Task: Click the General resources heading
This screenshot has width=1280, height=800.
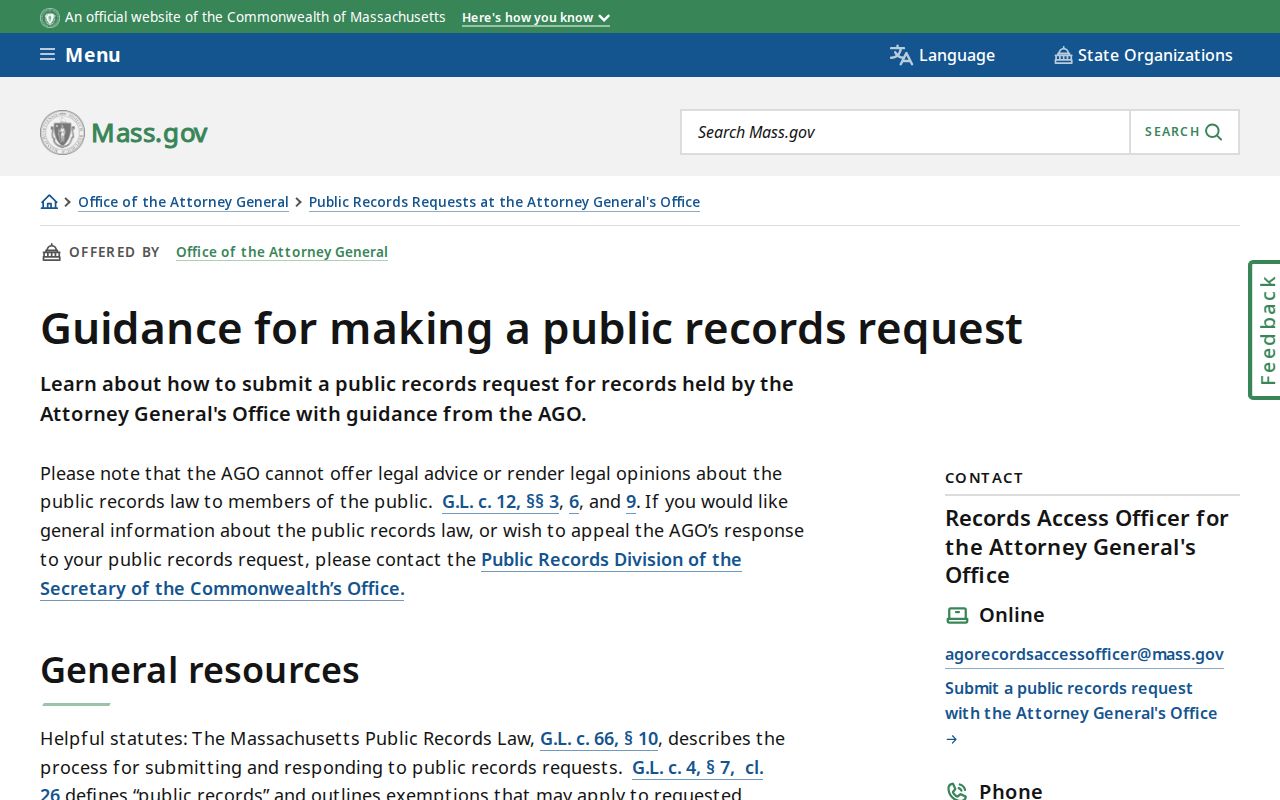Action: tap(200, 670)
